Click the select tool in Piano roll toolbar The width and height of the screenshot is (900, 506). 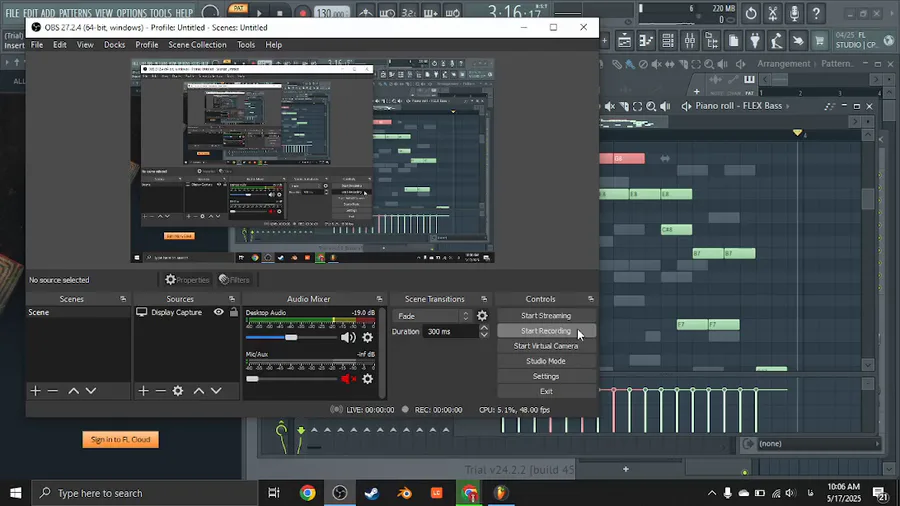tap(637, 106)
